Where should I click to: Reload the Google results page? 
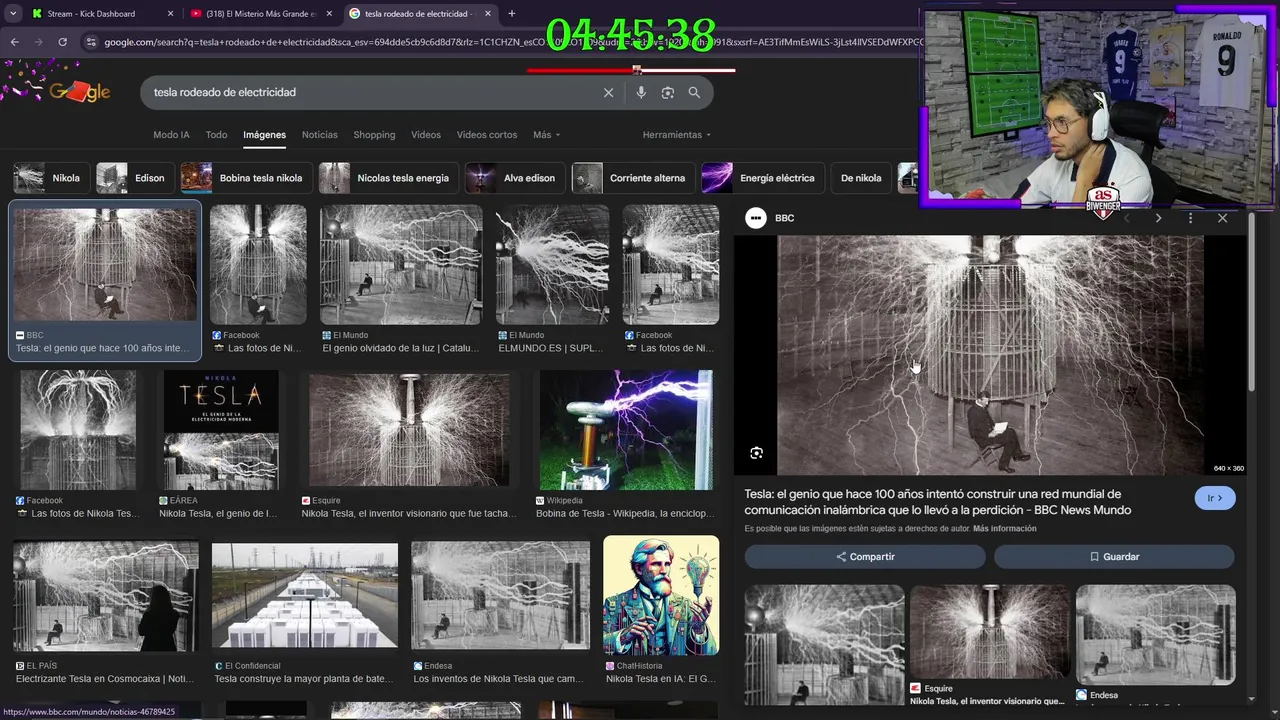(x=62, y=42)
